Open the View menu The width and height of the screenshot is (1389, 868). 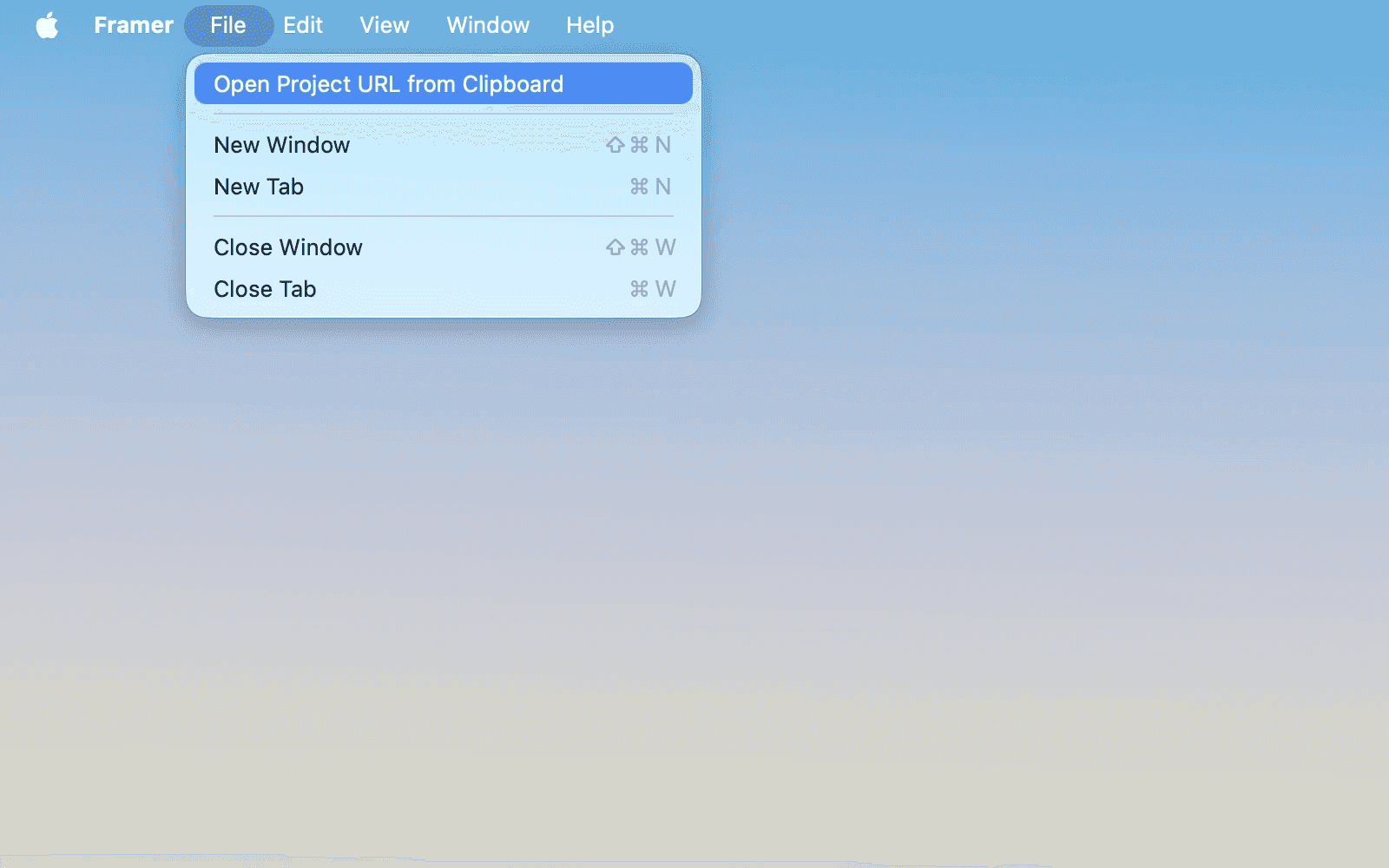coord(383,24)
